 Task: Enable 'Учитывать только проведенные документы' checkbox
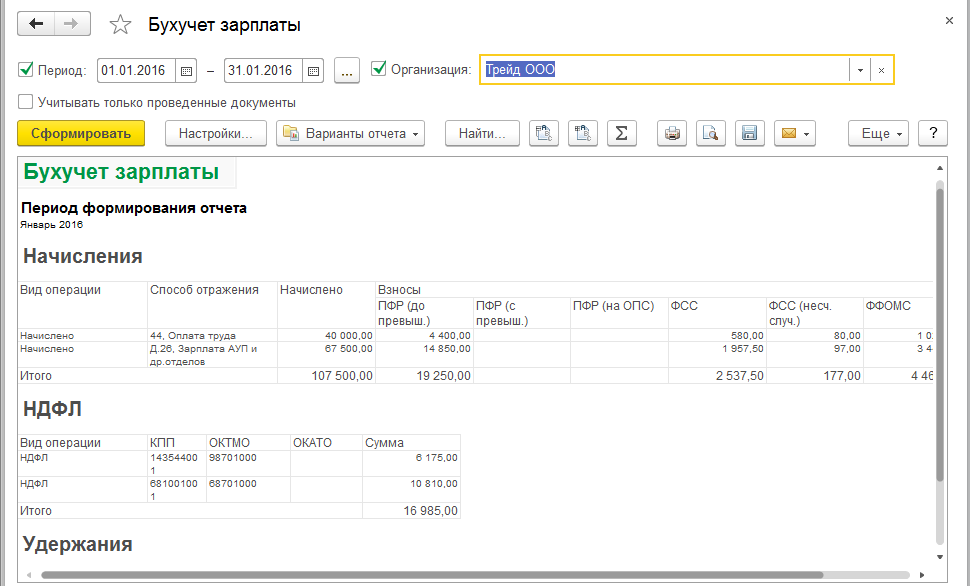tap(25, 102)
